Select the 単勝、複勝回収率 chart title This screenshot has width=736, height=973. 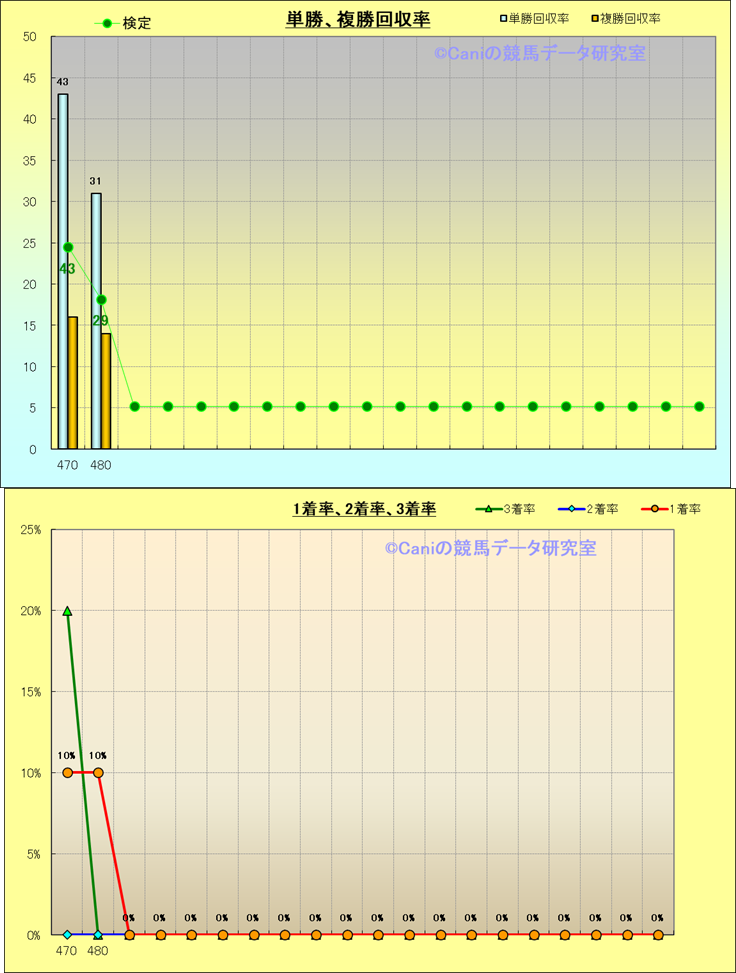click(x=357, y=20)
